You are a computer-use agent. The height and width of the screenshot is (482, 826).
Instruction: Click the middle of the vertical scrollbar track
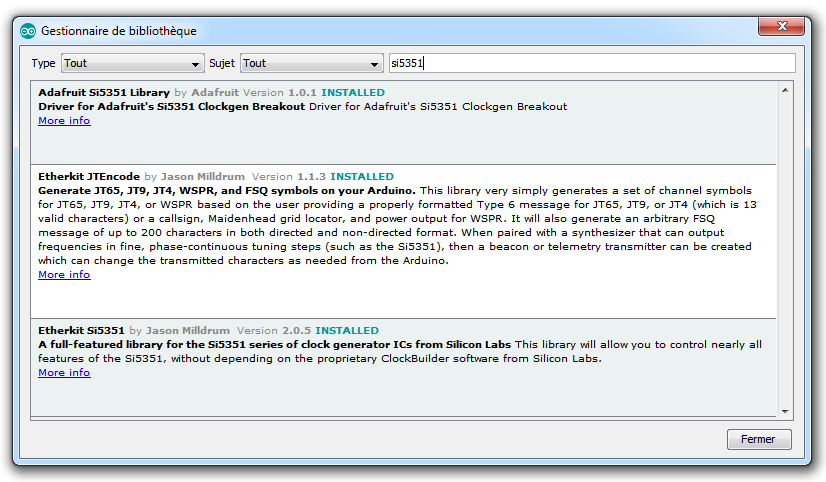coord(786,250)
